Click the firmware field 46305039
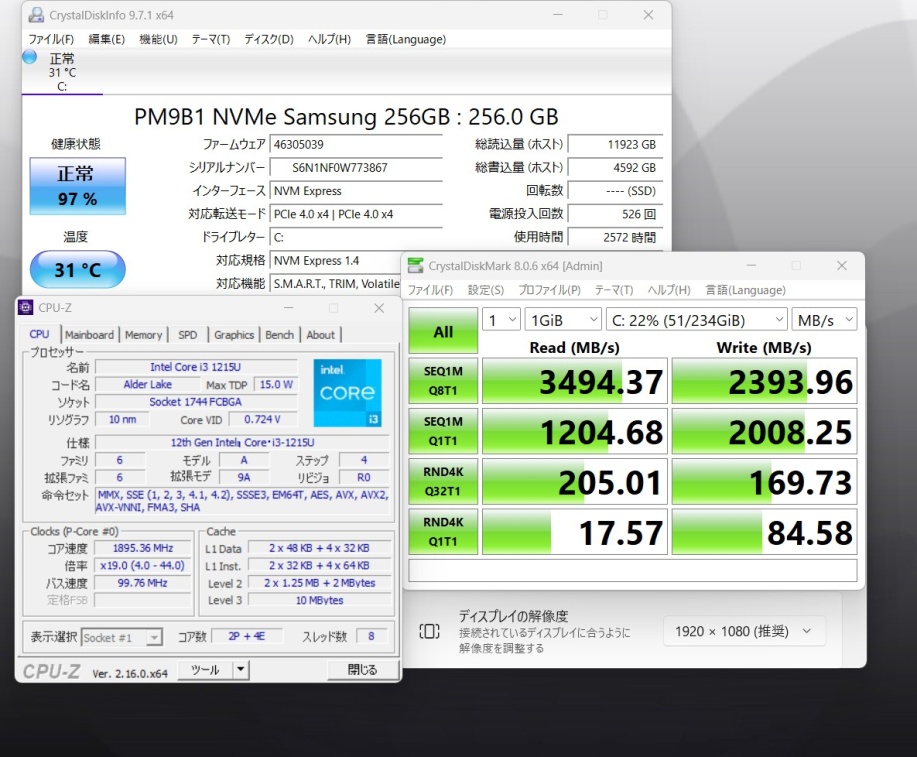The image size is (917, 757). tap(356, 144)
